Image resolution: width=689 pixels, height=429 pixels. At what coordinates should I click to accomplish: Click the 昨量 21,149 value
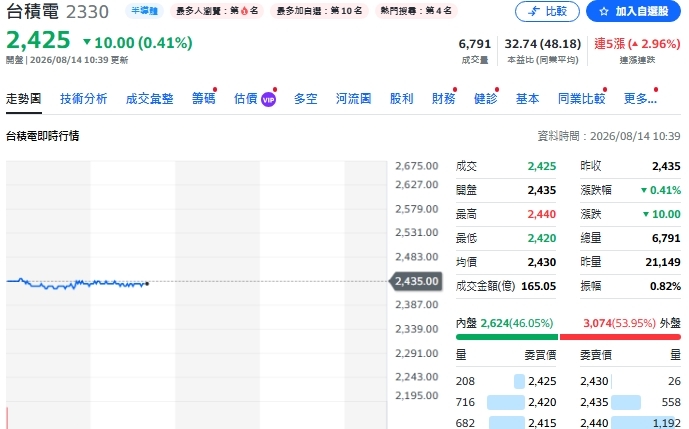[663, 262]
